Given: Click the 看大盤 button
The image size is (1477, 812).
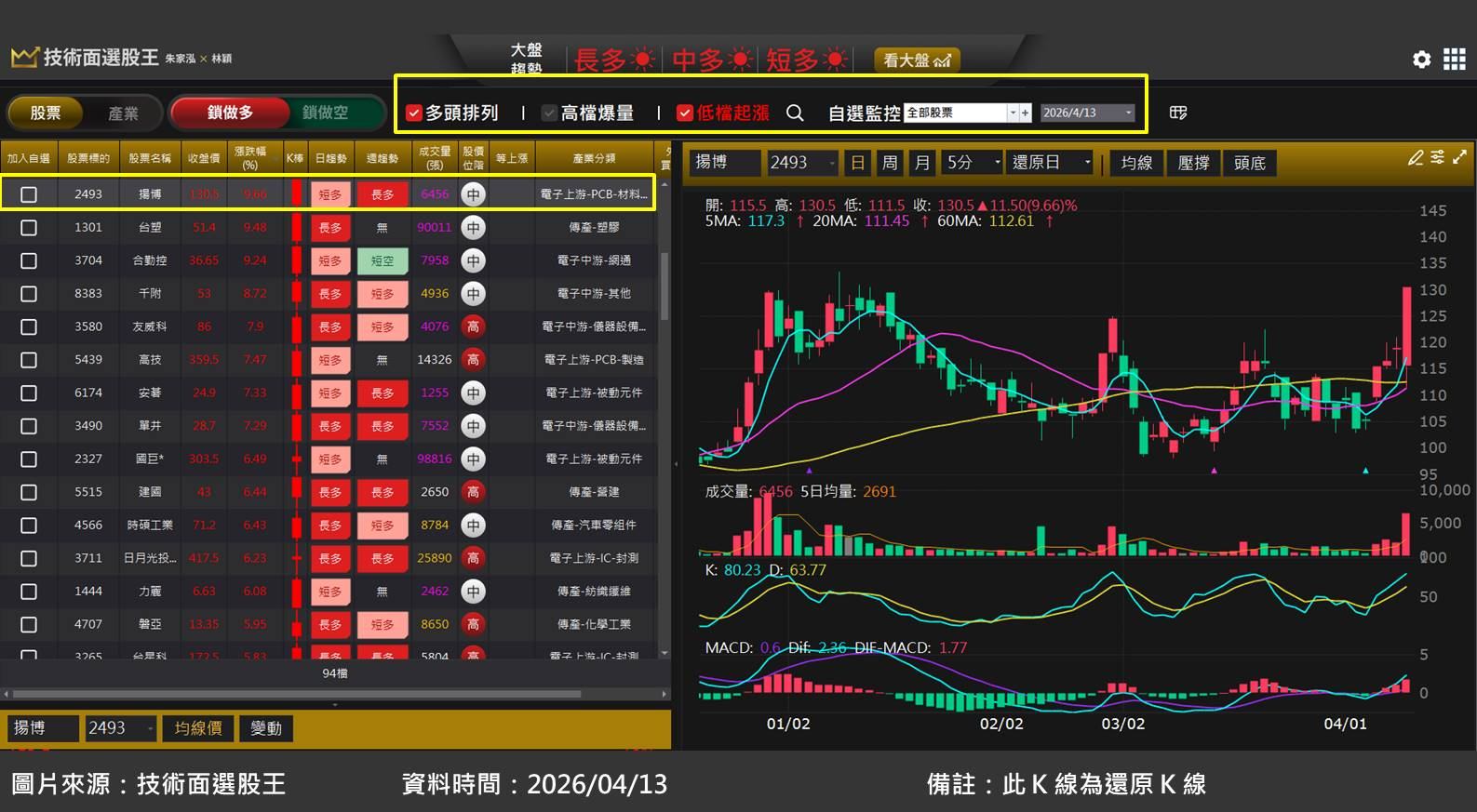Looking at the screenshot, I should coord(917,60).
